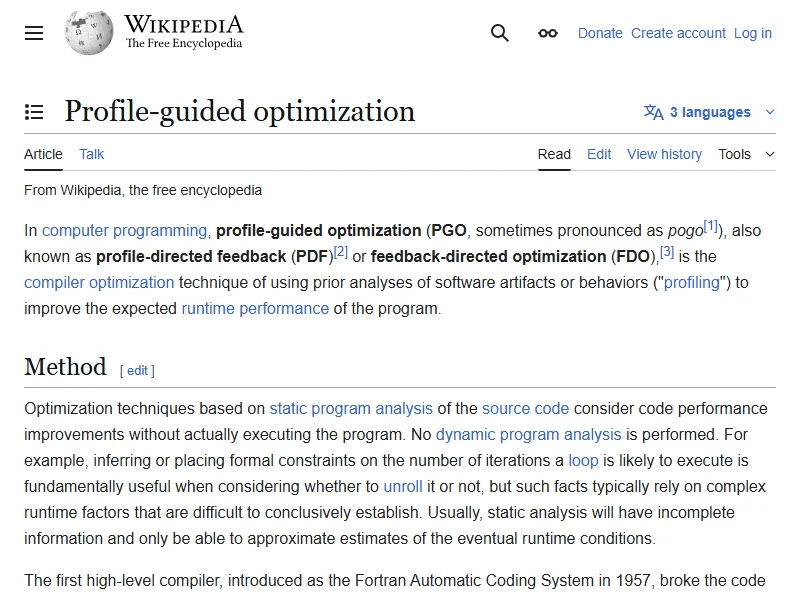Switch to the Talk tab
800x600 pixels.
pyautogui.click(x=92, y=154)
